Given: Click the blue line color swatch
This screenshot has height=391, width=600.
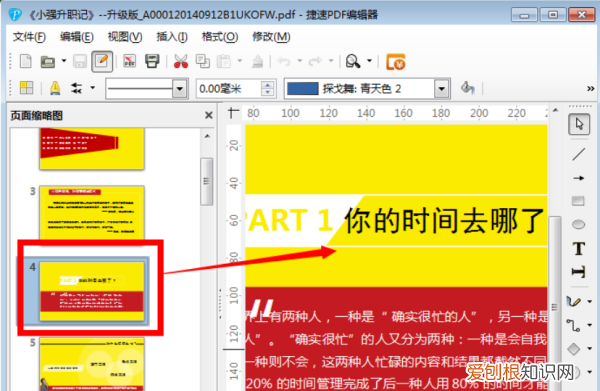Looking at the screenshot, I should (x=302, y=89).
